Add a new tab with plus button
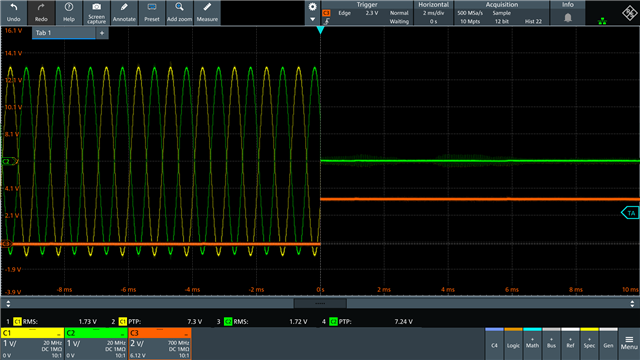Screen dimensions: 640x360 click(102, 33)
